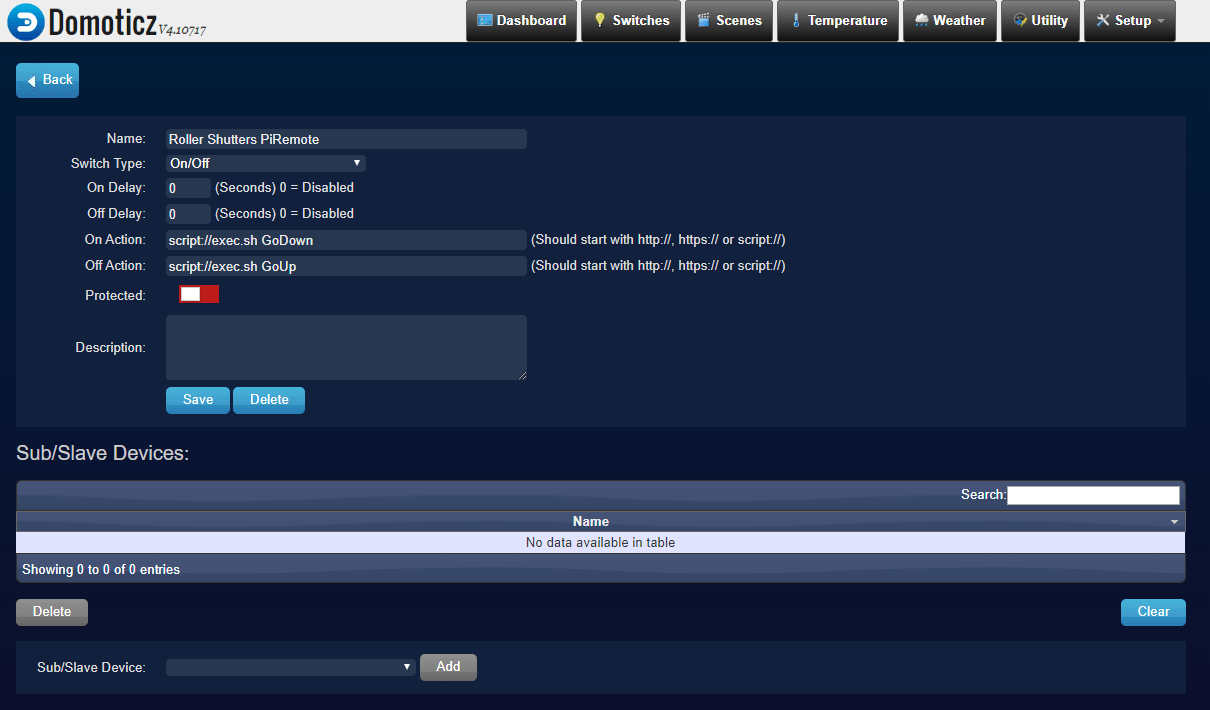Viewport: 1210px width, 710px height.
Task: Sort table by the Name column header
Action: [x=591, y=521]
